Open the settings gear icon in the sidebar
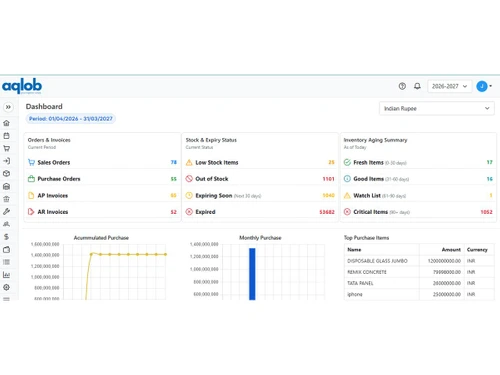 6,287
